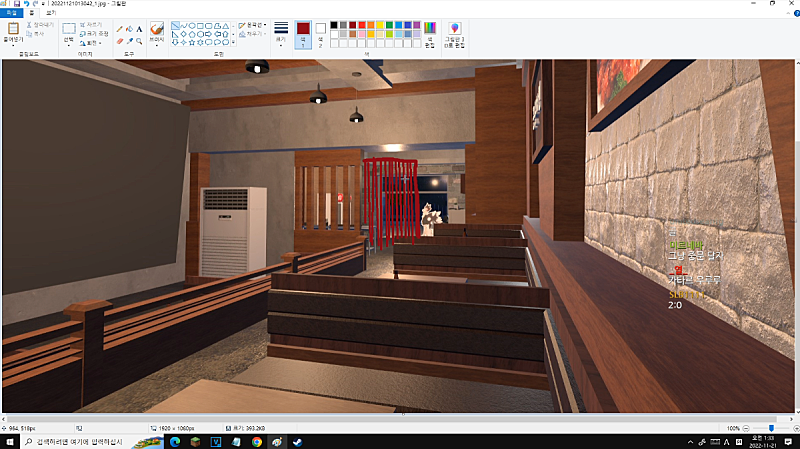The height and width of the screenshot is (449, 800).
Task: Select the Eraser tool
Action: 119,41
